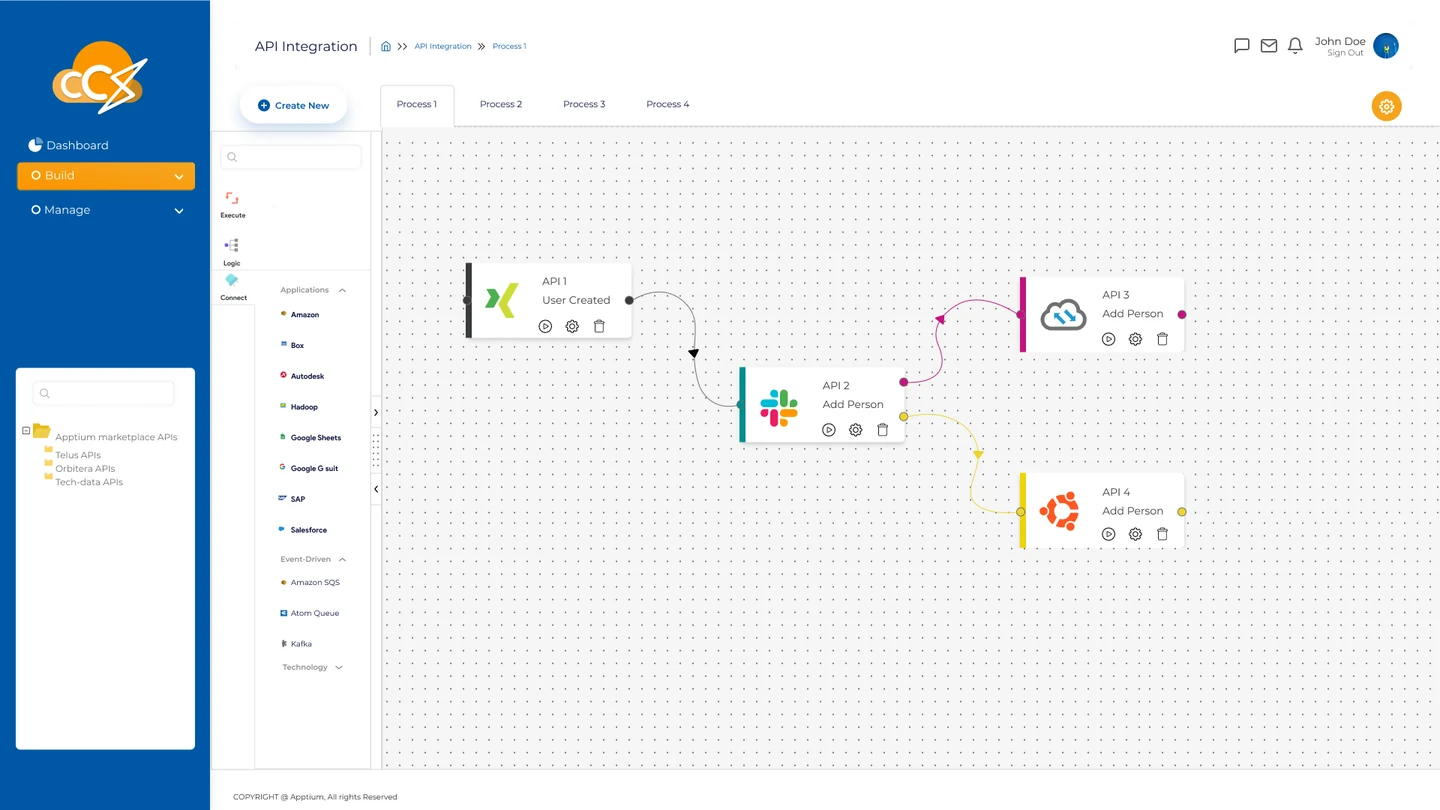Open the mail envelope icon
This screenshot has width=1440, height=810.
(x=1269, y=46)
